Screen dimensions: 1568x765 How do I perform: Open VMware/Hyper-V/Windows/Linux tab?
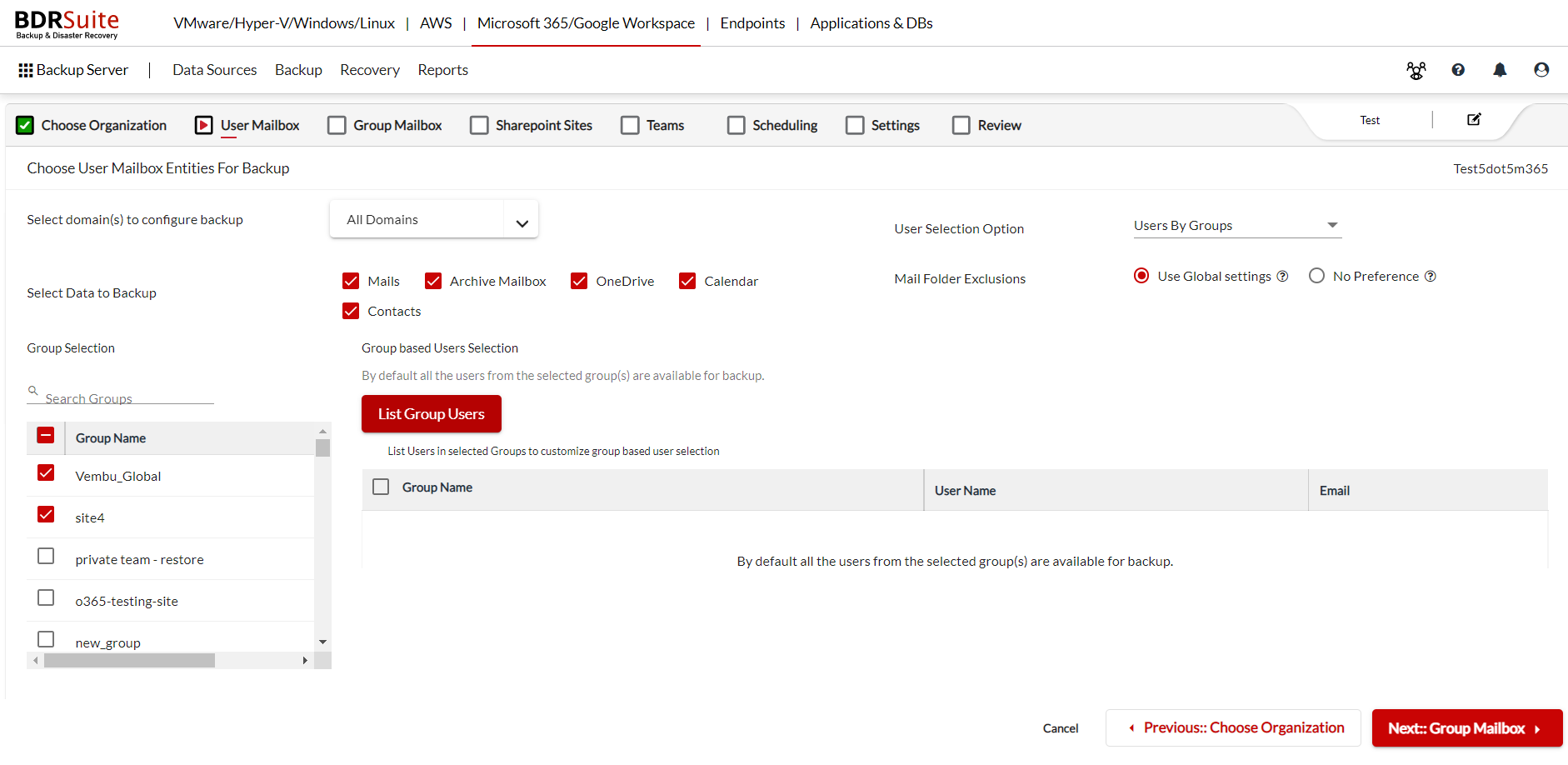284,23
